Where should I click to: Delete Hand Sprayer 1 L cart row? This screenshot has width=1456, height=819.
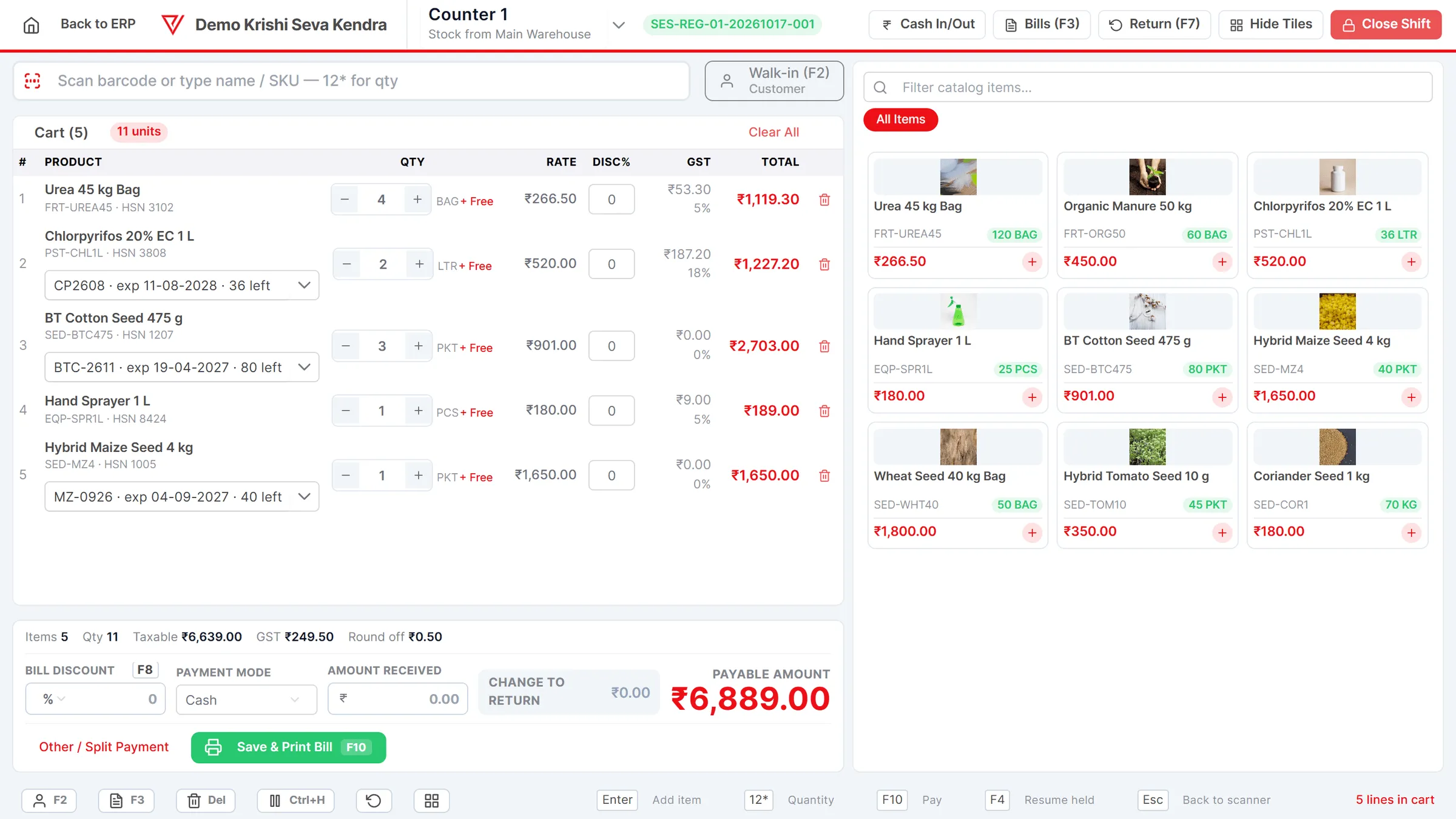824,411
